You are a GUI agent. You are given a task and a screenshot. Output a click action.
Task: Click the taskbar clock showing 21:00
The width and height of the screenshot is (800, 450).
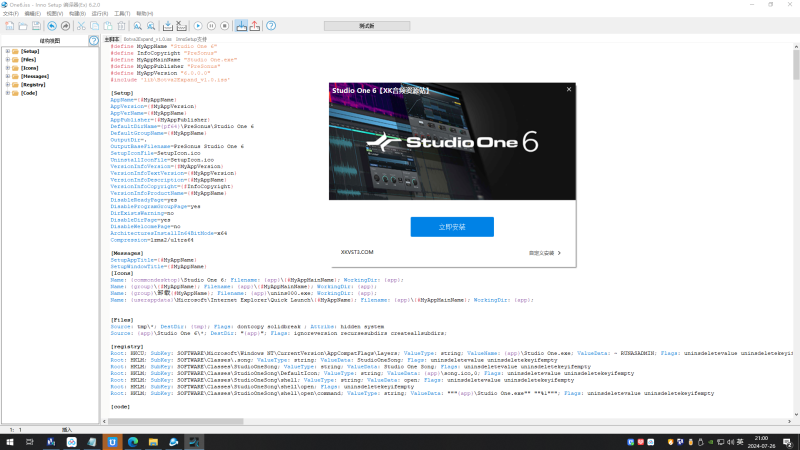pos(761,442)
